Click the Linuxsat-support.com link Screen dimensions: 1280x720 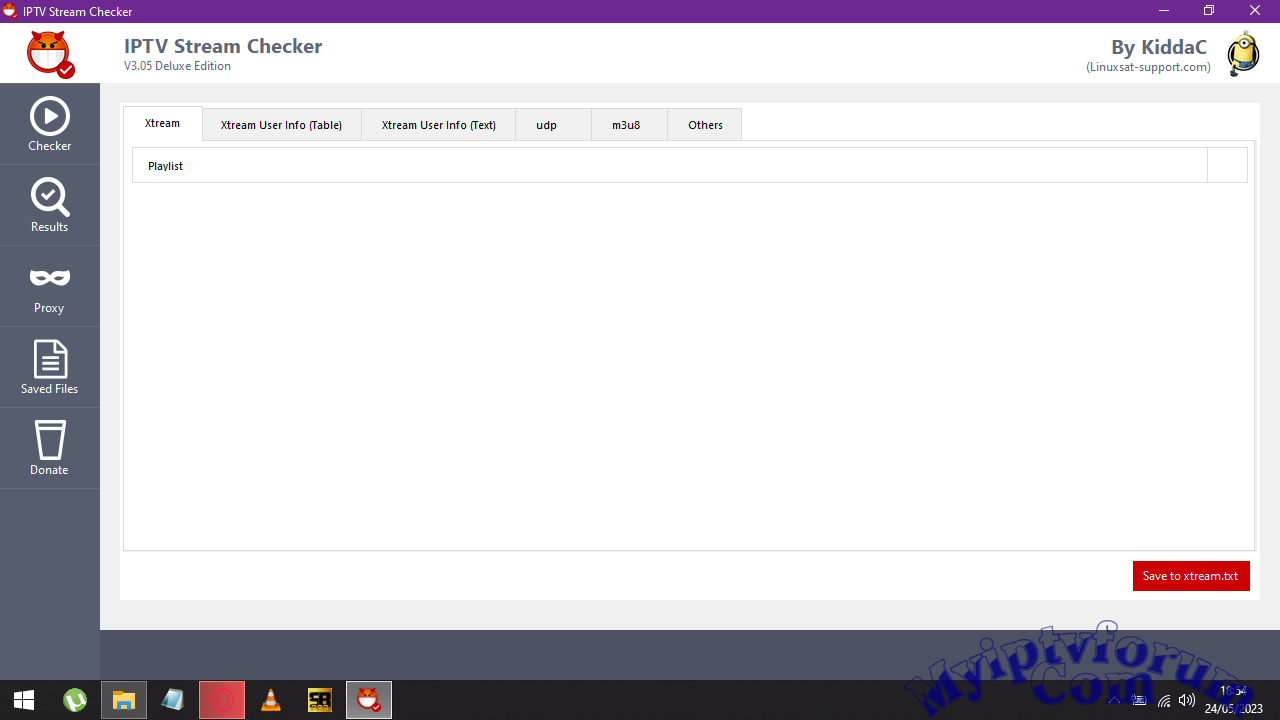pos(1148,67)
